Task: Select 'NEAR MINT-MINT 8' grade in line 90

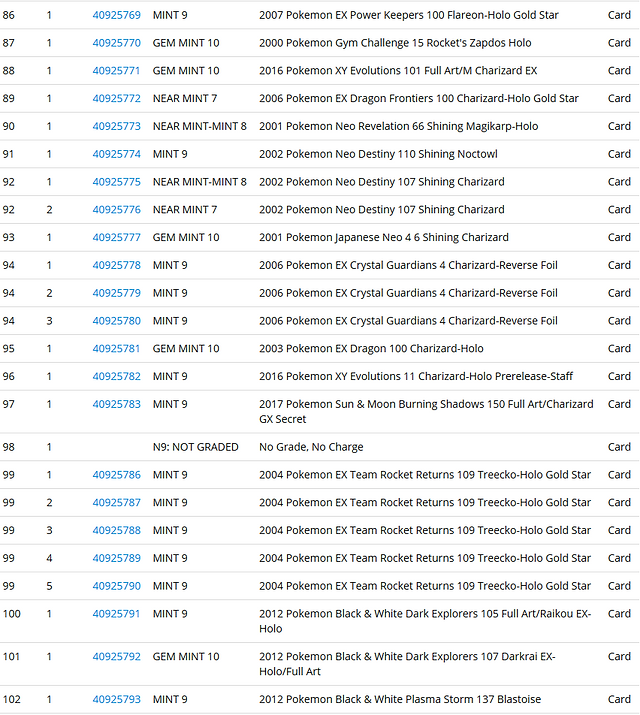Action: click(x=199, y=126)
